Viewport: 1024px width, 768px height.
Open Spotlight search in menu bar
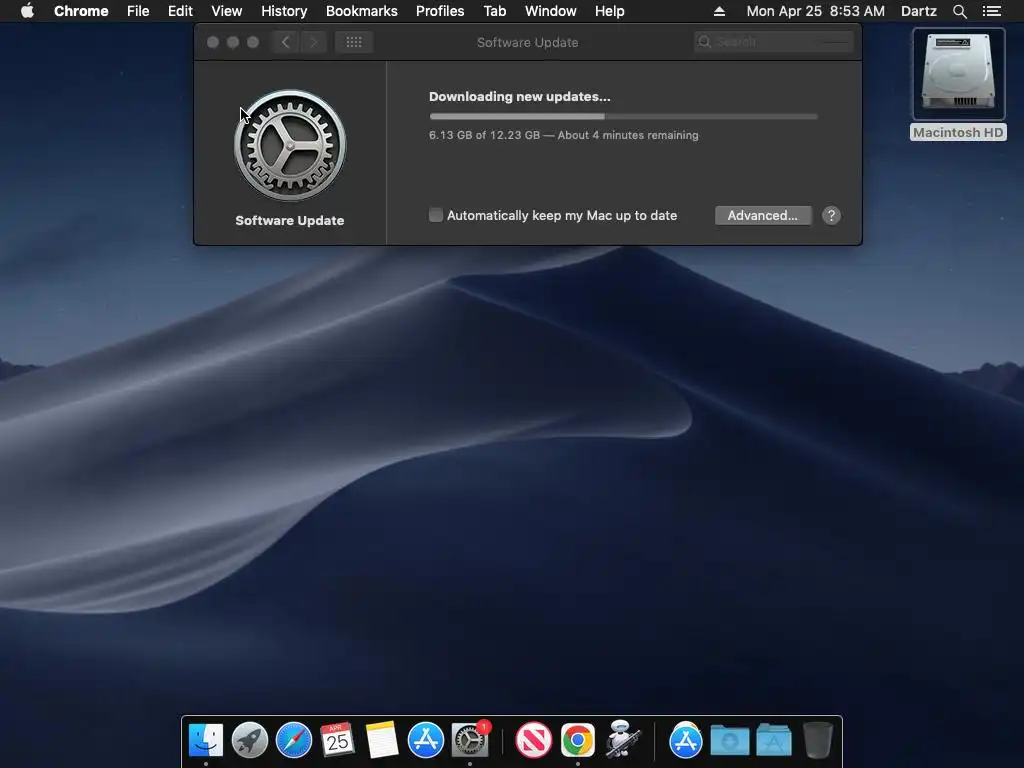click(x=959, y=11)
